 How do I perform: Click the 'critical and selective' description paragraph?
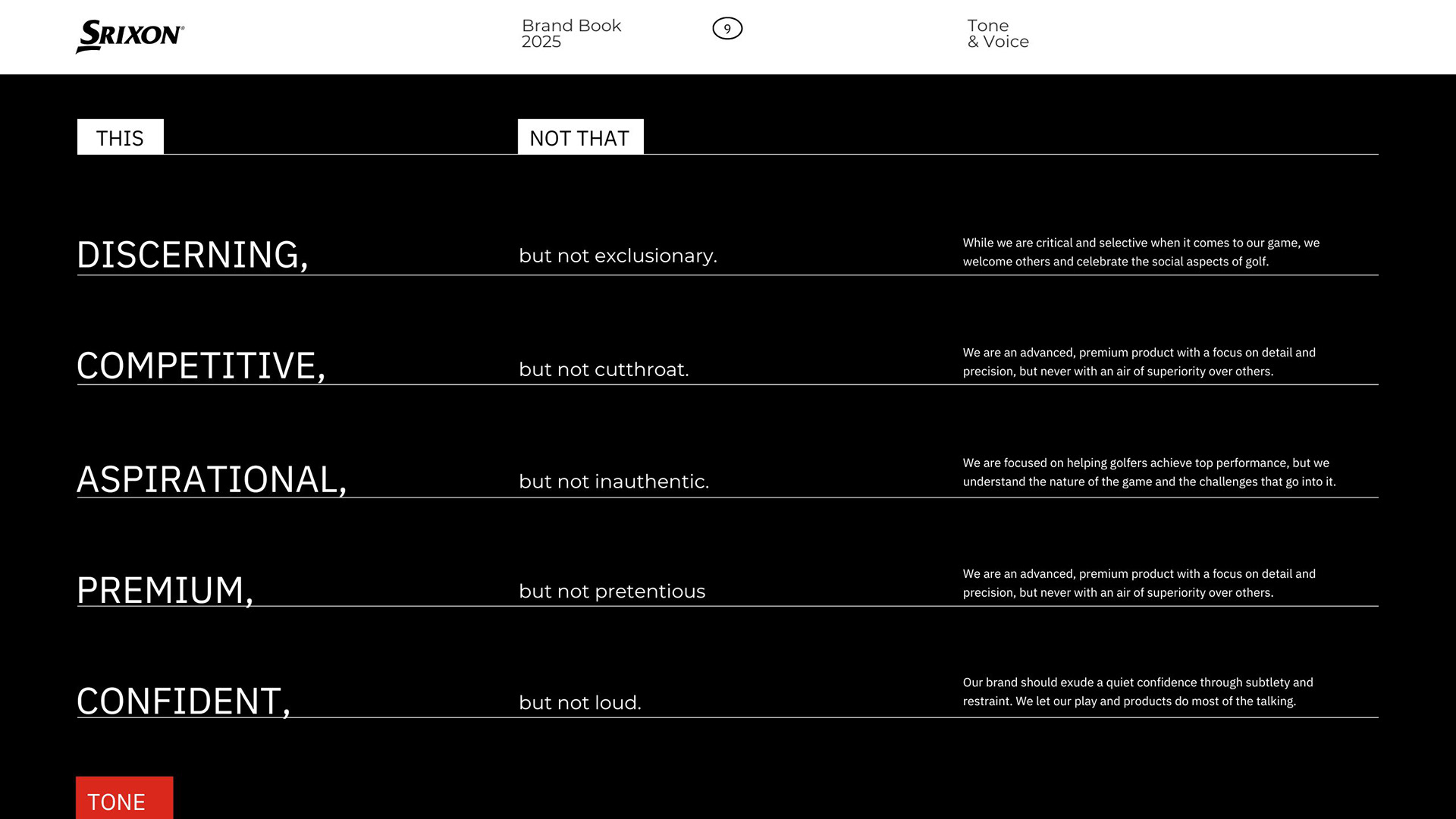(x=1141, y=252)
